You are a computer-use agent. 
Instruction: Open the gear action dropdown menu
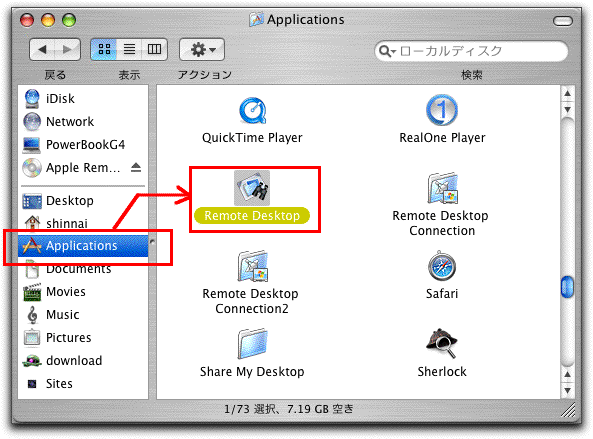tap(202, 49)
